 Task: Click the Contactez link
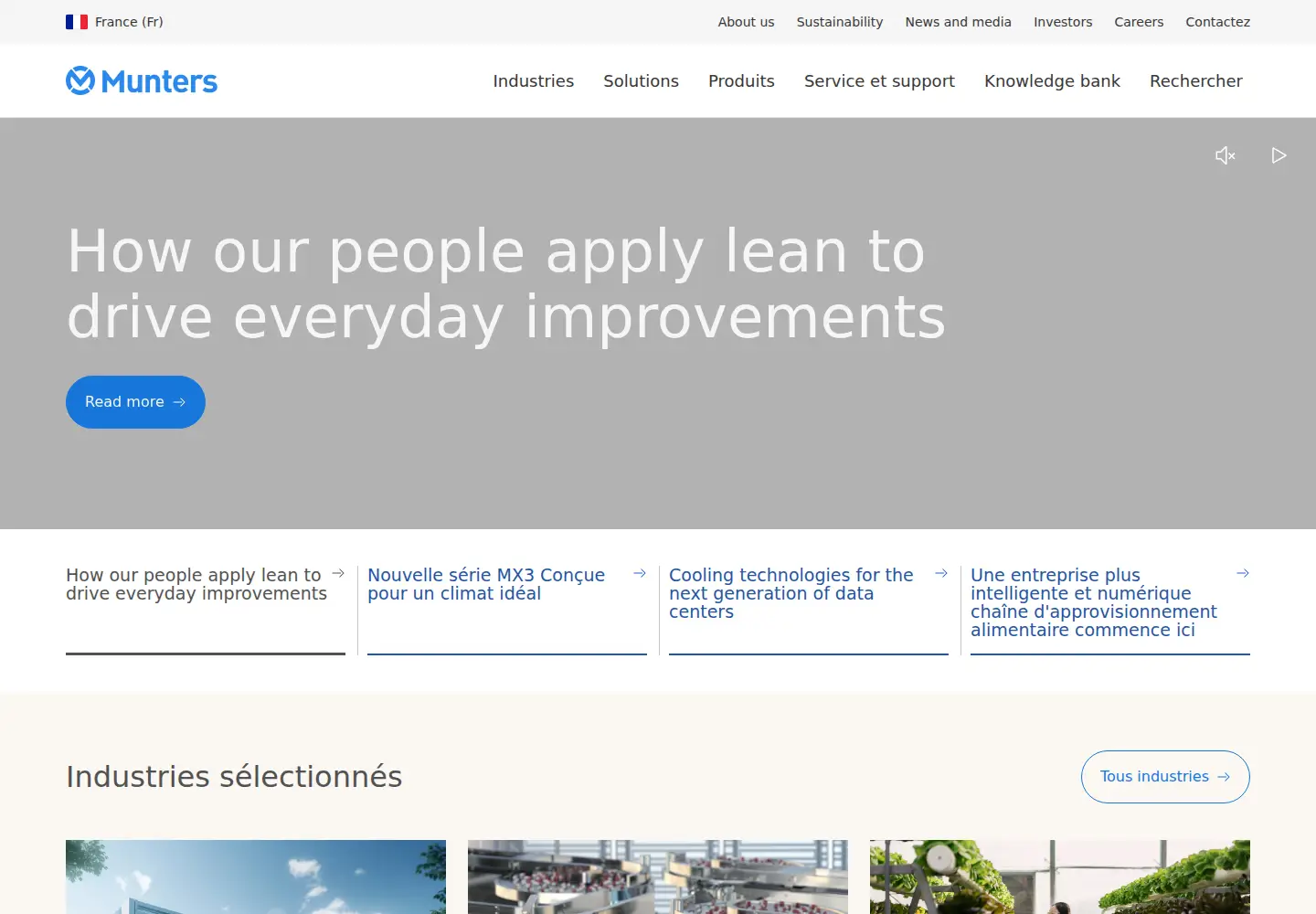[x=1217, y=22]
